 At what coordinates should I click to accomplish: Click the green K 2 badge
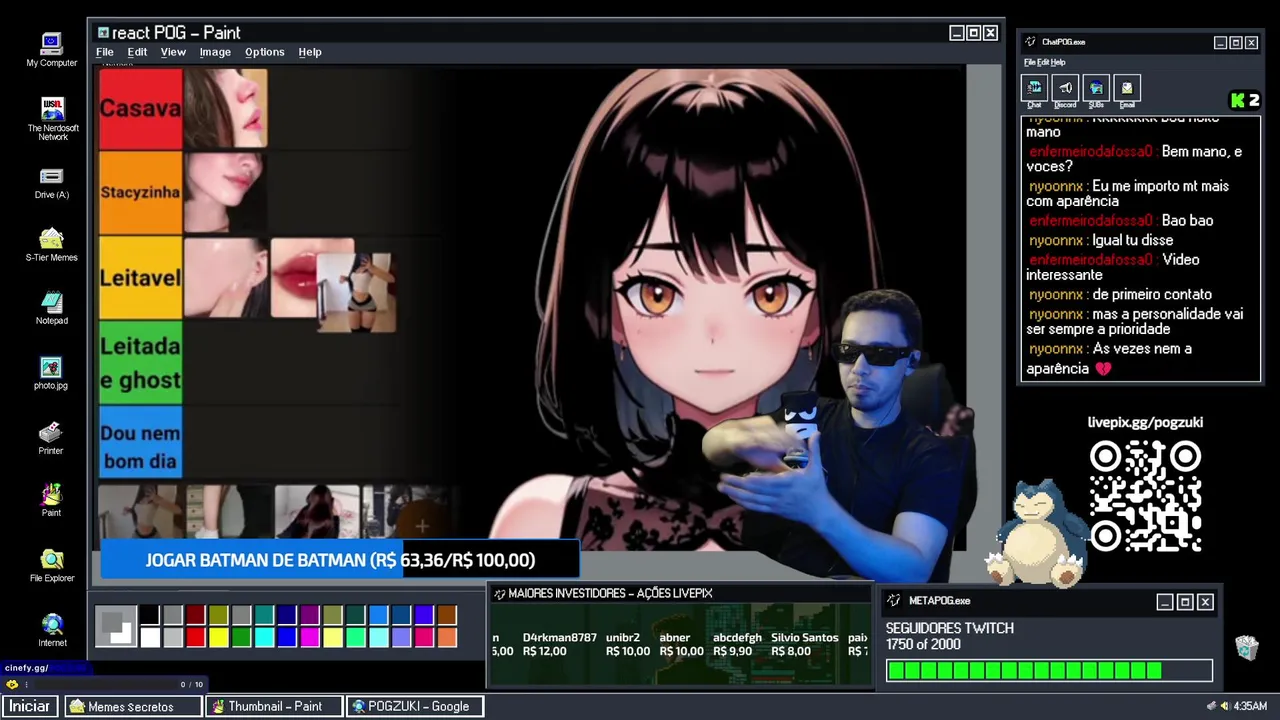(1245, 100)
